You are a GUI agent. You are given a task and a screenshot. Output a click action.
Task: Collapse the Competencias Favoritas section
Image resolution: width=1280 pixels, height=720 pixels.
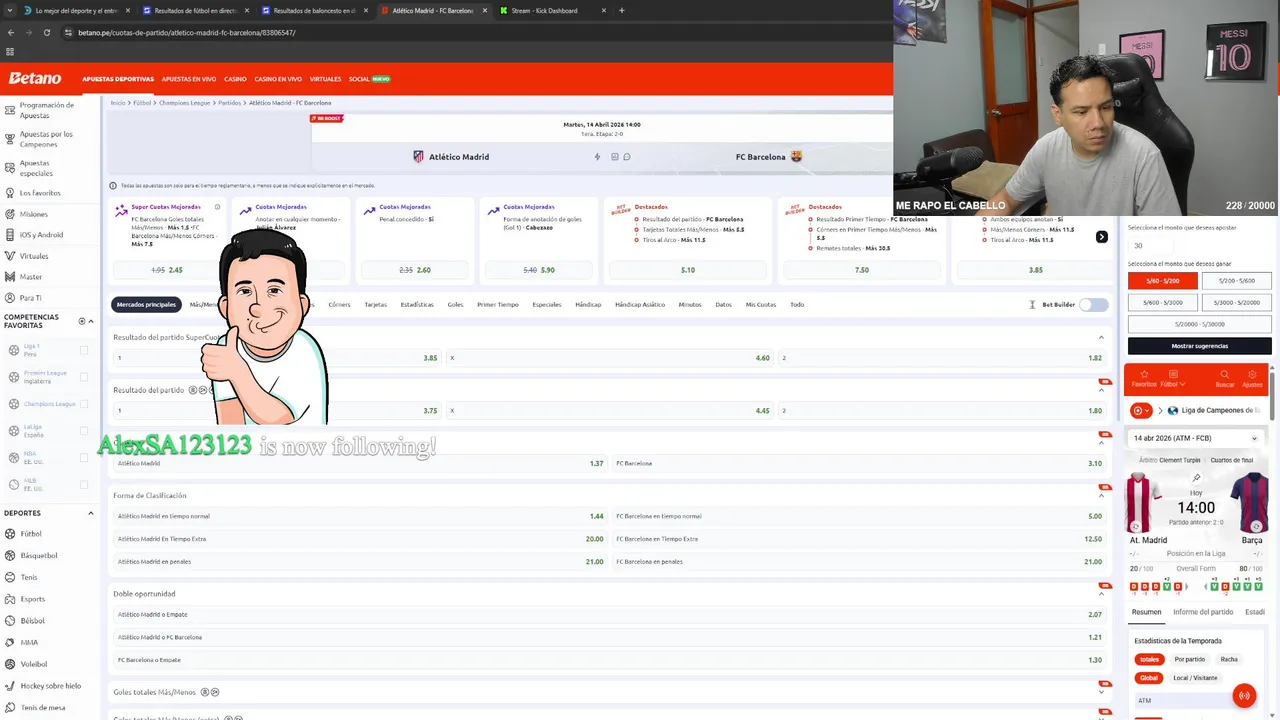pyautogui.click(x=91, y=321)
